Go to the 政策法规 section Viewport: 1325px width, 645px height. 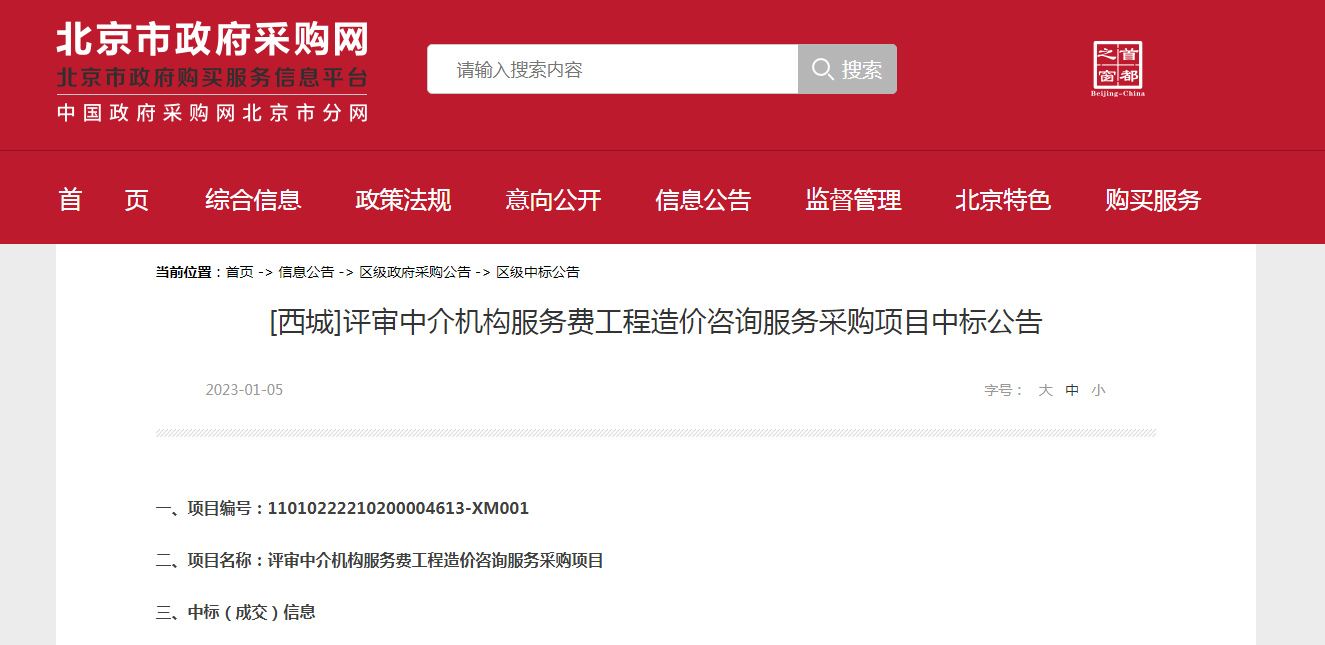click(403, 200)
